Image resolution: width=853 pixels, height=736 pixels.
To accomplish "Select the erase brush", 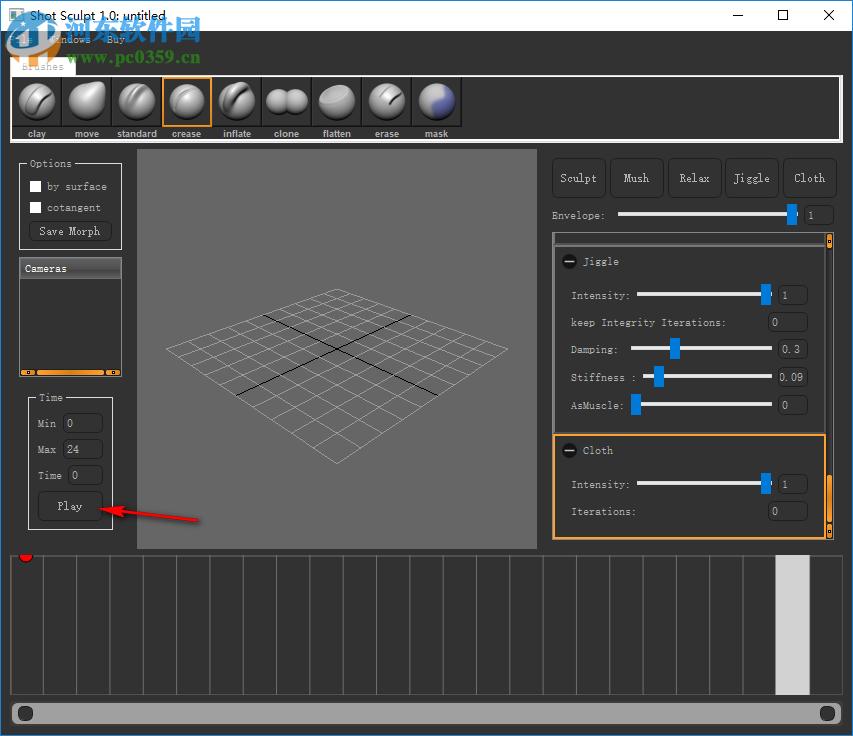I will pyautogui.click(x=387, y=102).
